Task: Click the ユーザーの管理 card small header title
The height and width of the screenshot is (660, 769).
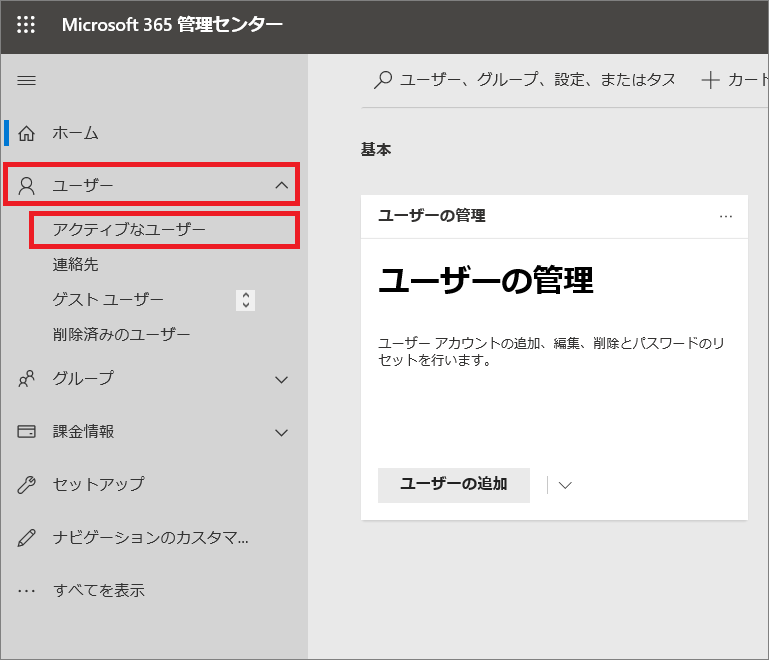Action: (x=432, y=216)
